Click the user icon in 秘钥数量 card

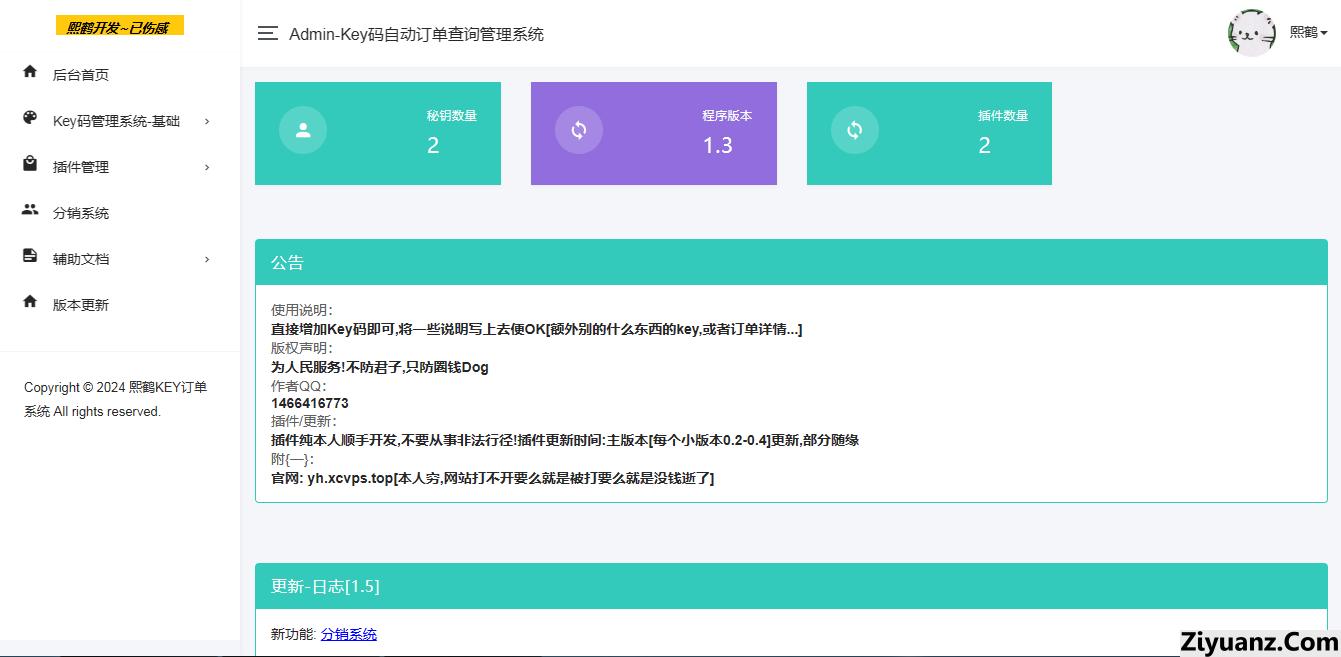[303, 130]
